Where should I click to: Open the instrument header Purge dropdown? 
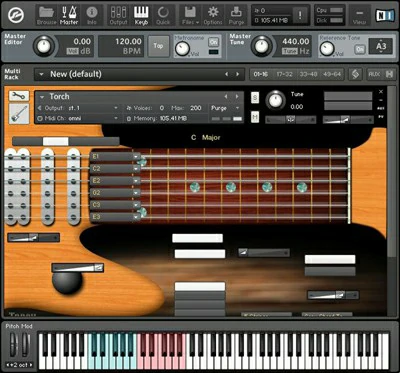coord(225,108)
